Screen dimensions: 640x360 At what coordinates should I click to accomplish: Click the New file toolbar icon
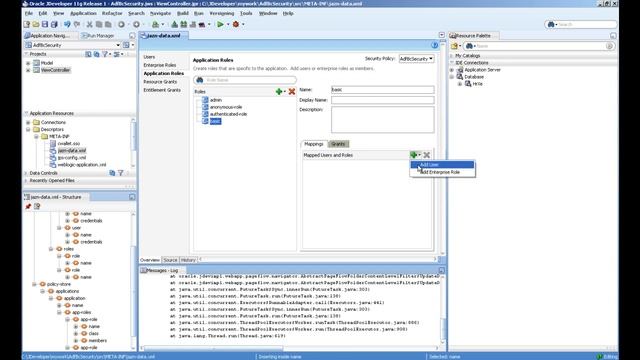click(x=27, y=24)
